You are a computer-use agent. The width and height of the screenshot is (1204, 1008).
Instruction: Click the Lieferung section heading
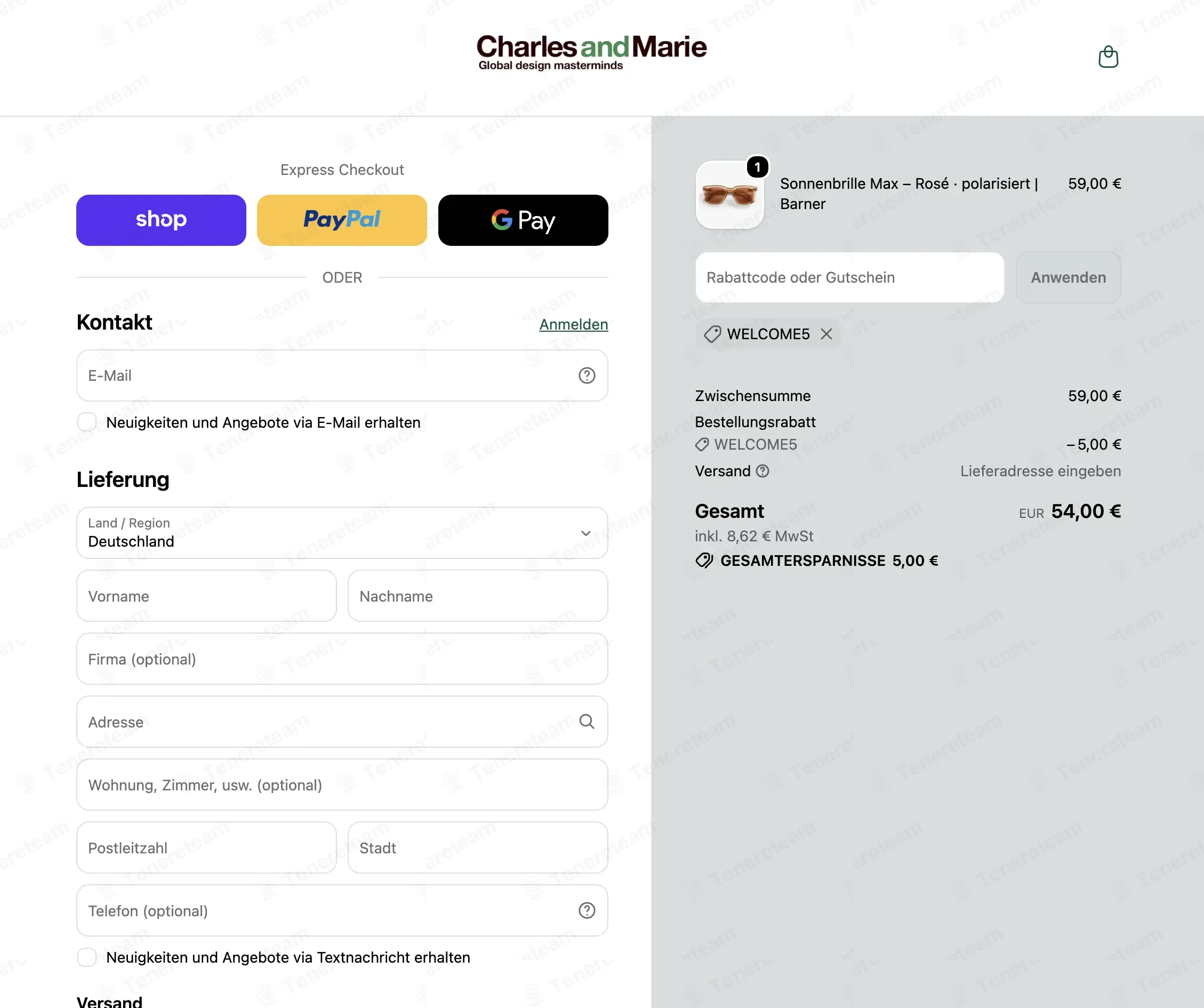123,479
